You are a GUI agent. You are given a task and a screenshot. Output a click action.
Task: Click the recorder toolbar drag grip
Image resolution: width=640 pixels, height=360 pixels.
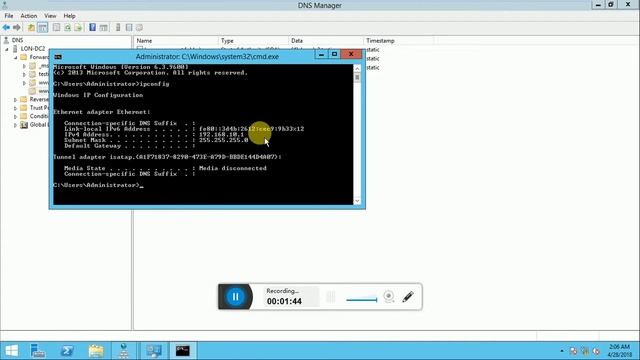pyautogui.click(x=331, y=297)
